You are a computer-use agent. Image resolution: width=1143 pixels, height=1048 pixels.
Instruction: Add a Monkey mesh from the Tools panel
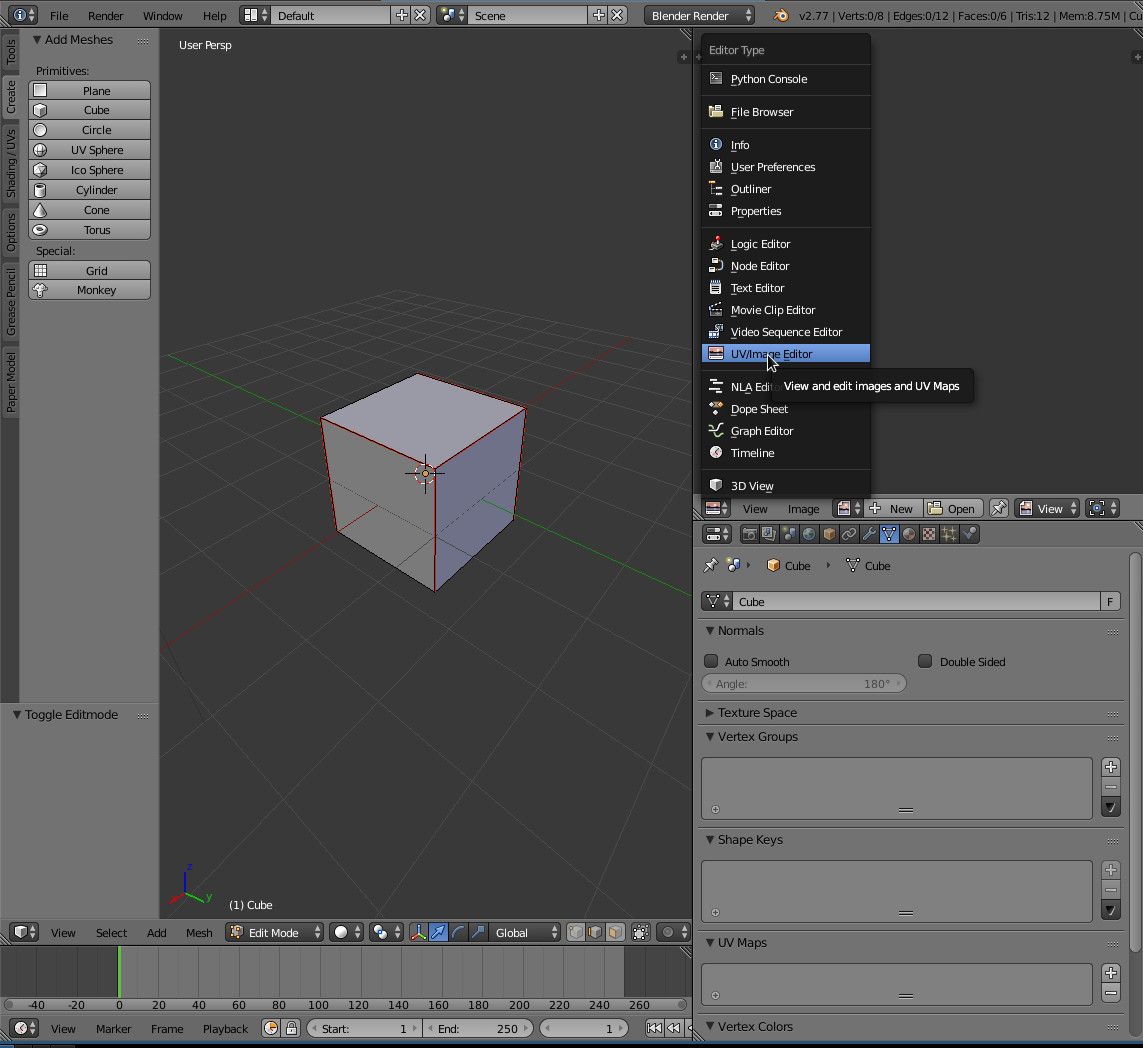pyautogui.click(x=89, y=290)
